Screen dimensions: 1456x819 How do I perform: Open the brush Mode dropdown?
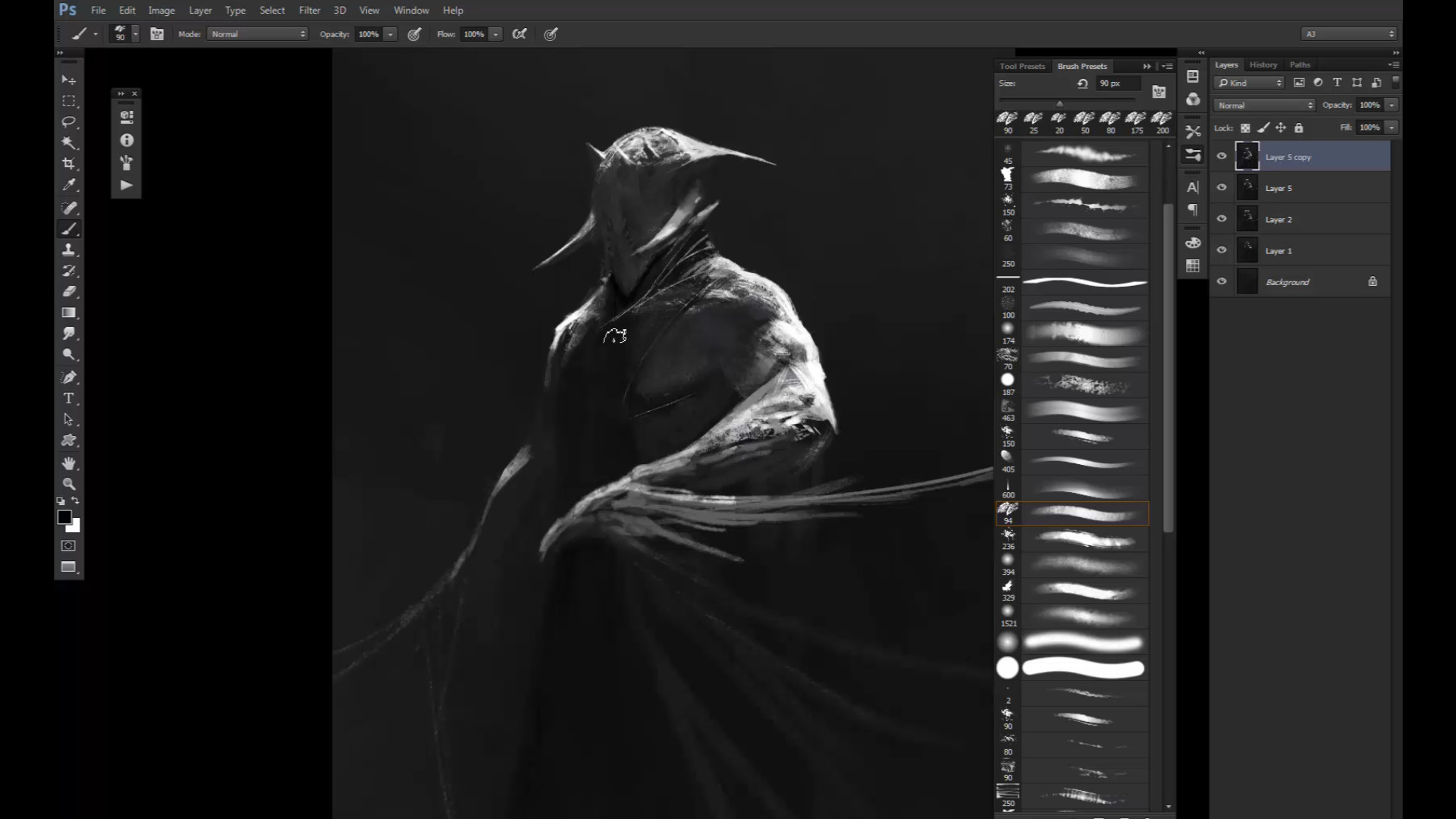258,34
